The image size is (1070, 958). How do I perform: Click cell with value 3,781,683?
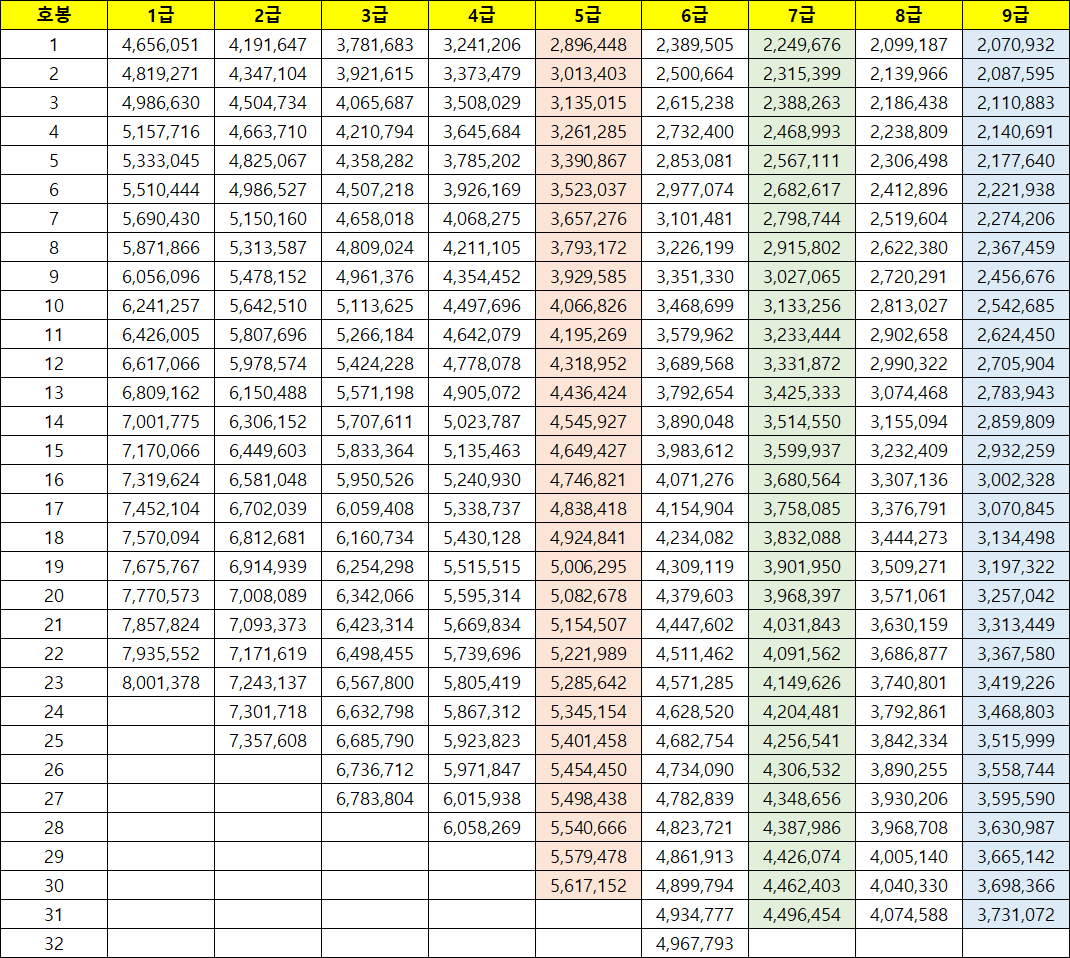tap(375, 44)
